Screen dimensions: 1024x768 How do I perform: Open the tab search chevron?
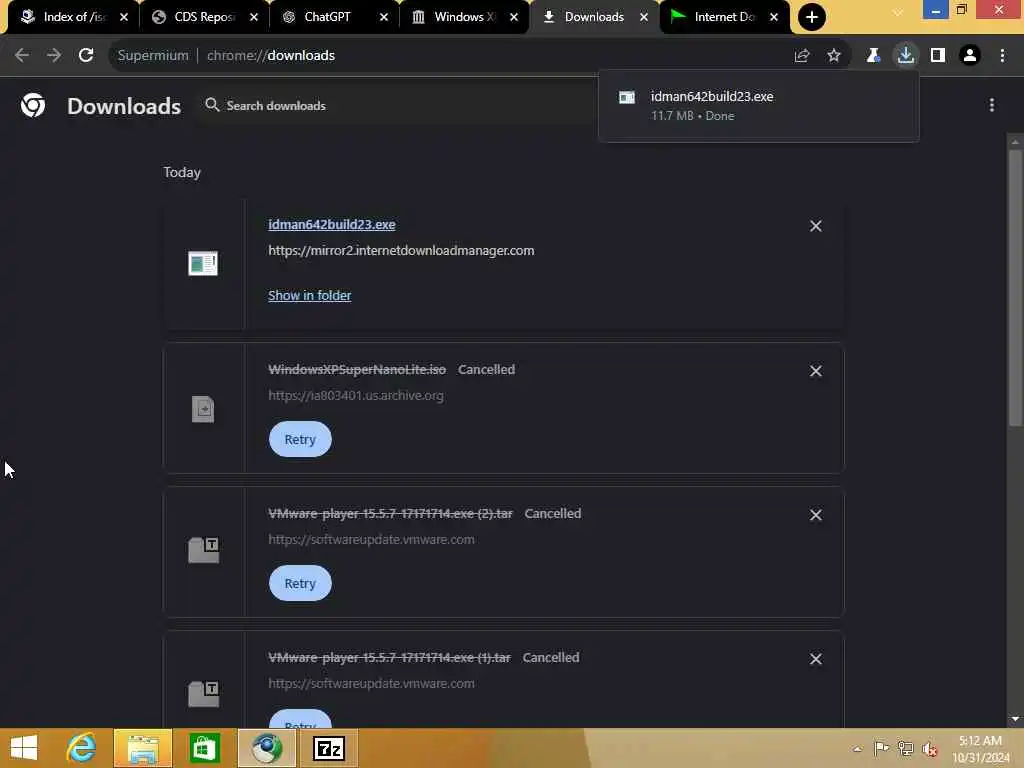point(899,13)
